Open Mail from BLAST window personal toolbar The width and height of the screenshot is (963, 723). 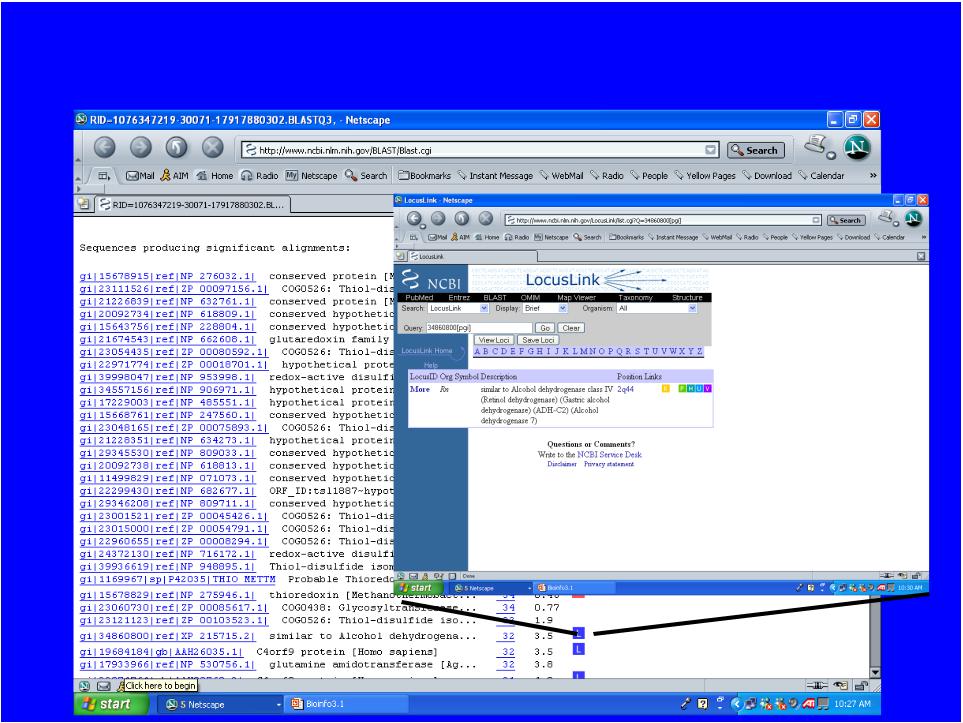(140, 176)
